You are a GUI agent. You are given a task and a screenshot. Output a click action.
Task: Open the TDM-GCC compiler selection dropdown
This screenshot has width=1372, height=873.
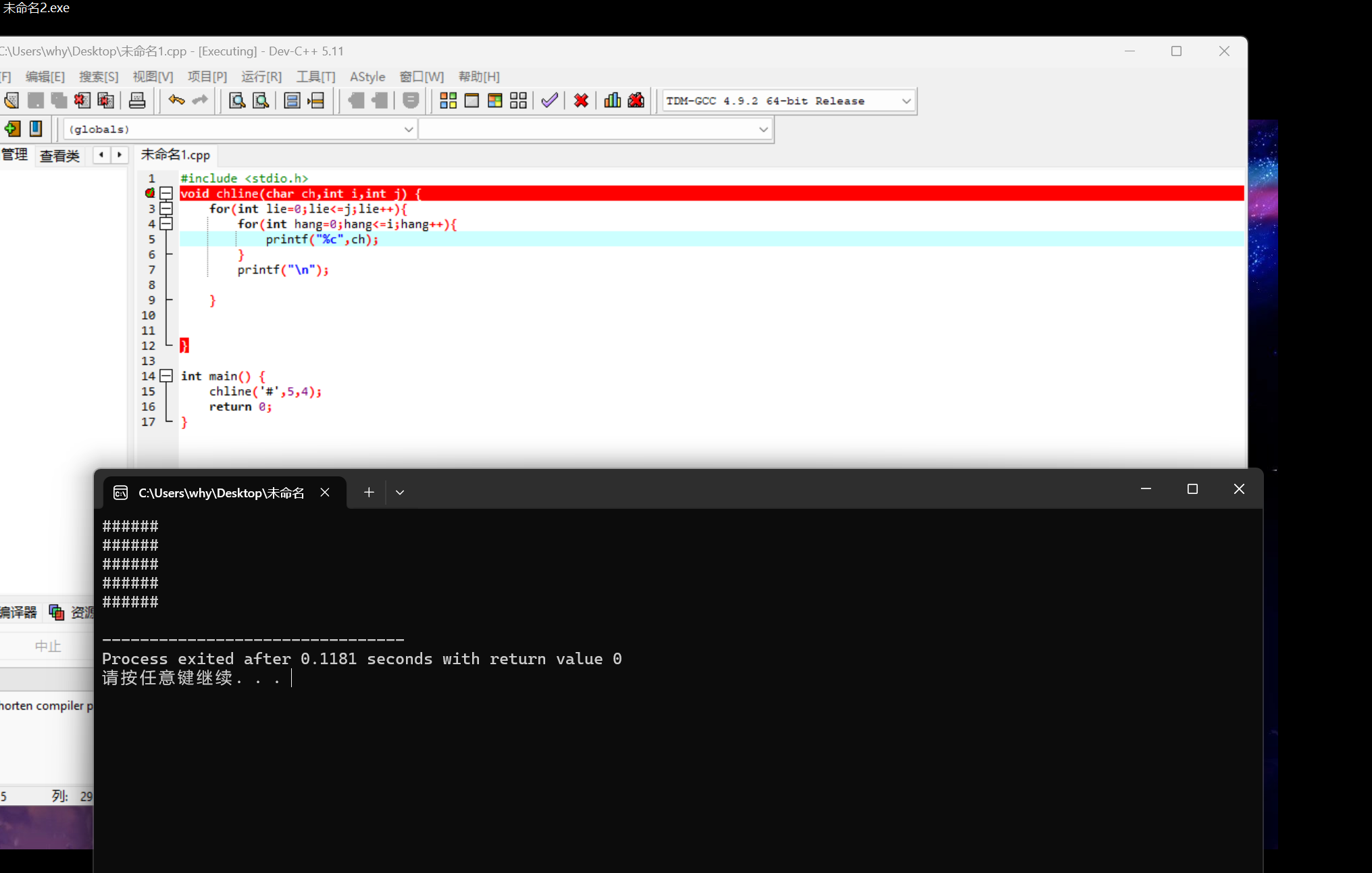coord(906,101)
